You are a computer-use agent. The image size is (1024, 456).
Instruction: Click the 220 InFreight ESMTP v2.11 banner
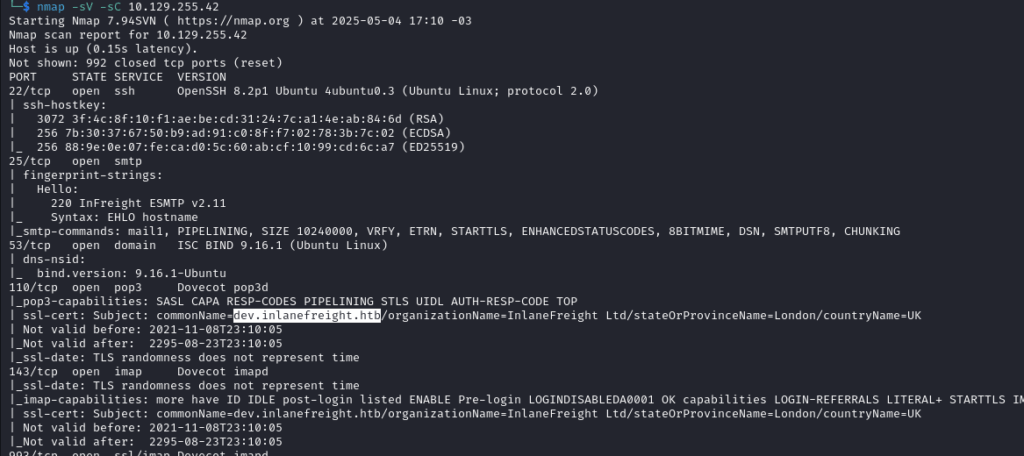[x=138, y=203]
